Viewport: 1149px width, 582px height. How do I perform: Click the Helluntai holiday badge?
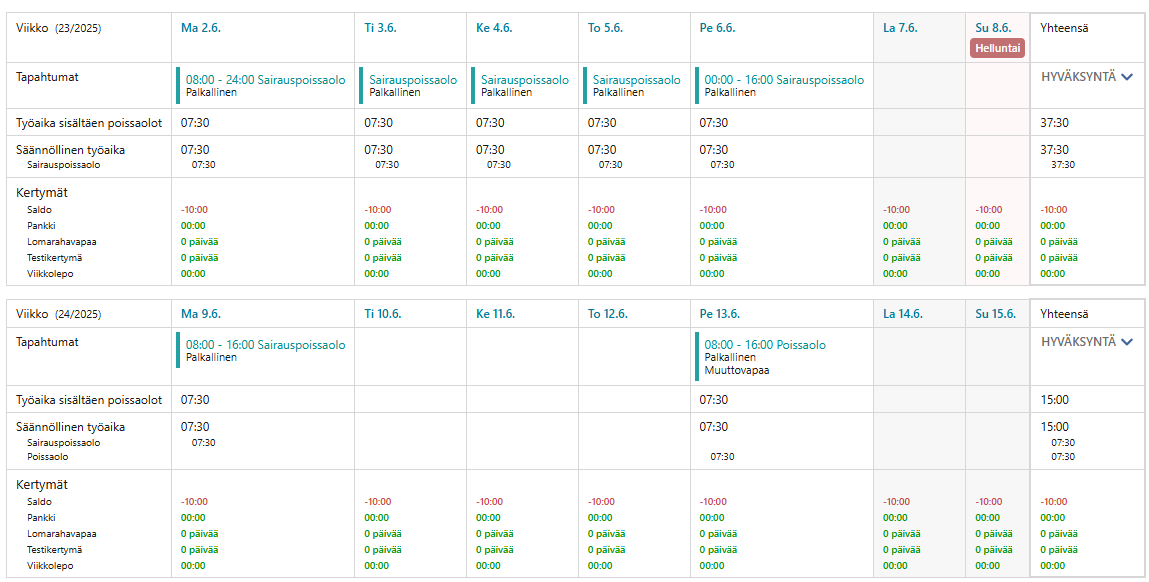click(997, 48)
